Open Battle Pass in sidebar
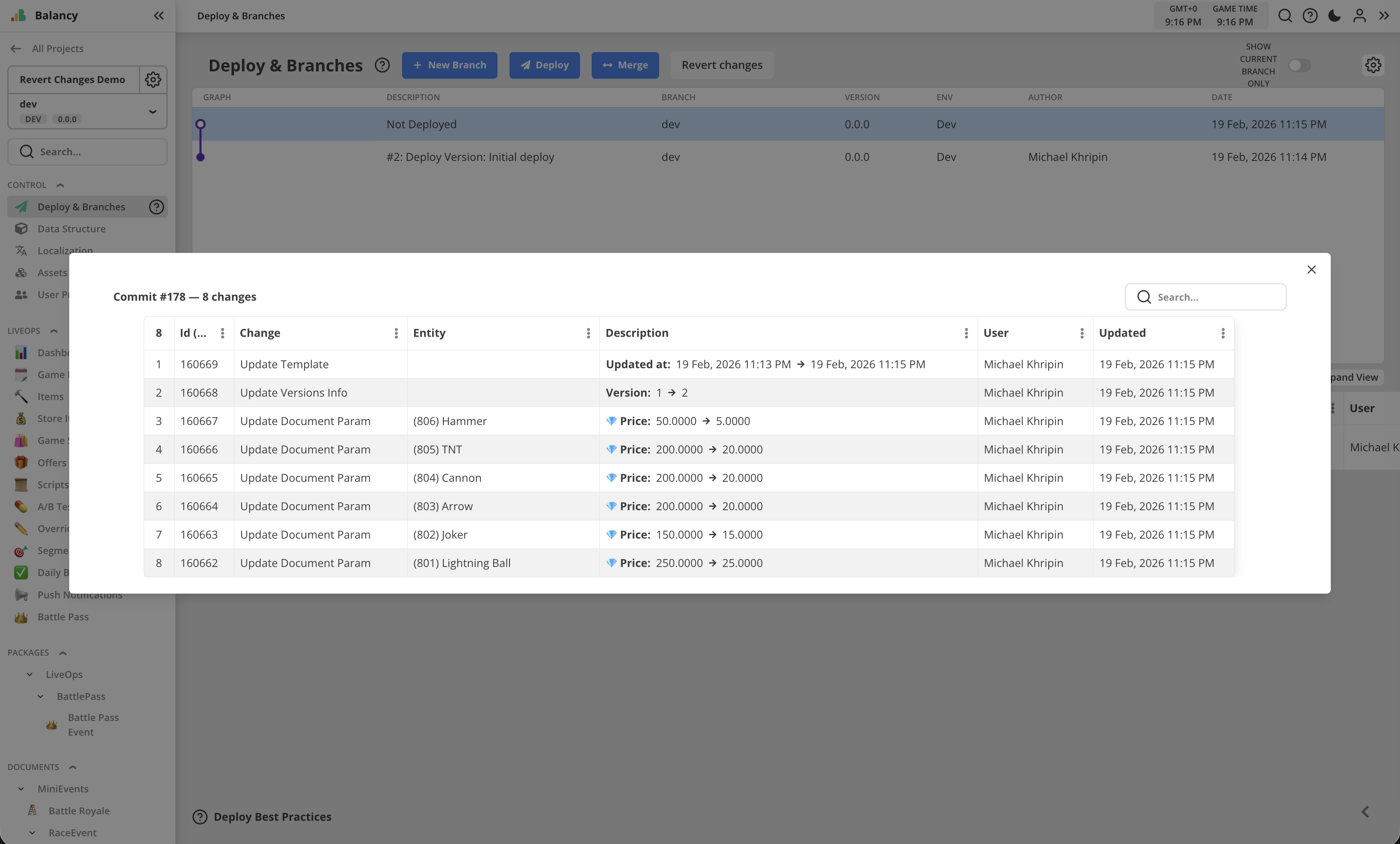 pyautogui.click(x=63, y=617)
